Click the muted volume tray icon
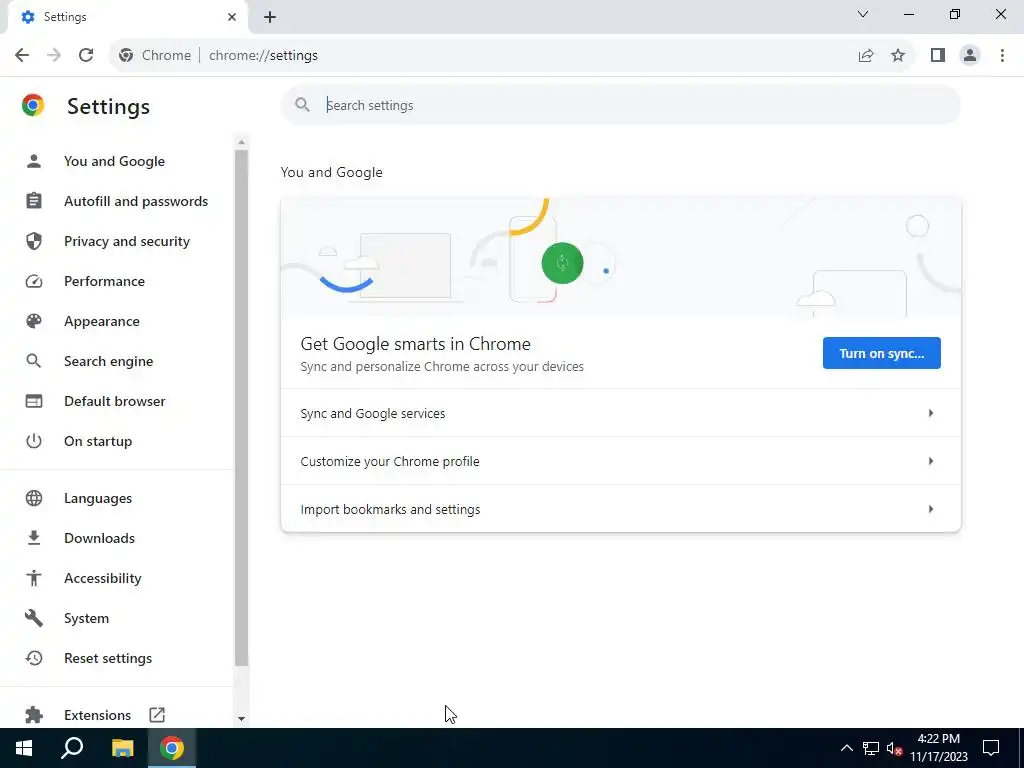The width and height of the screenshot is (1024, 768). click(894, 748)
